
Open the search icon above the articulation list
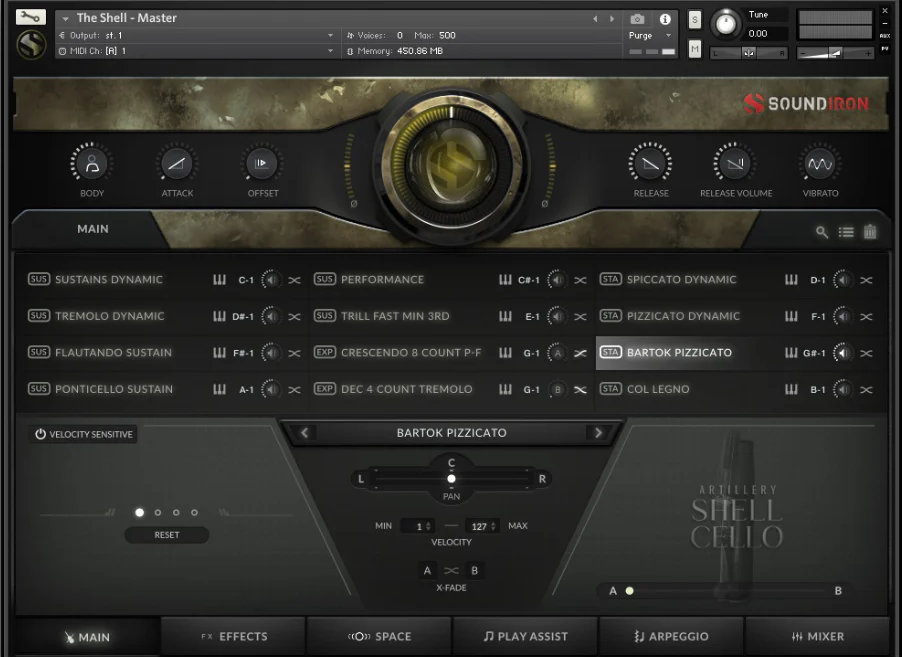[x=821, y=231]
